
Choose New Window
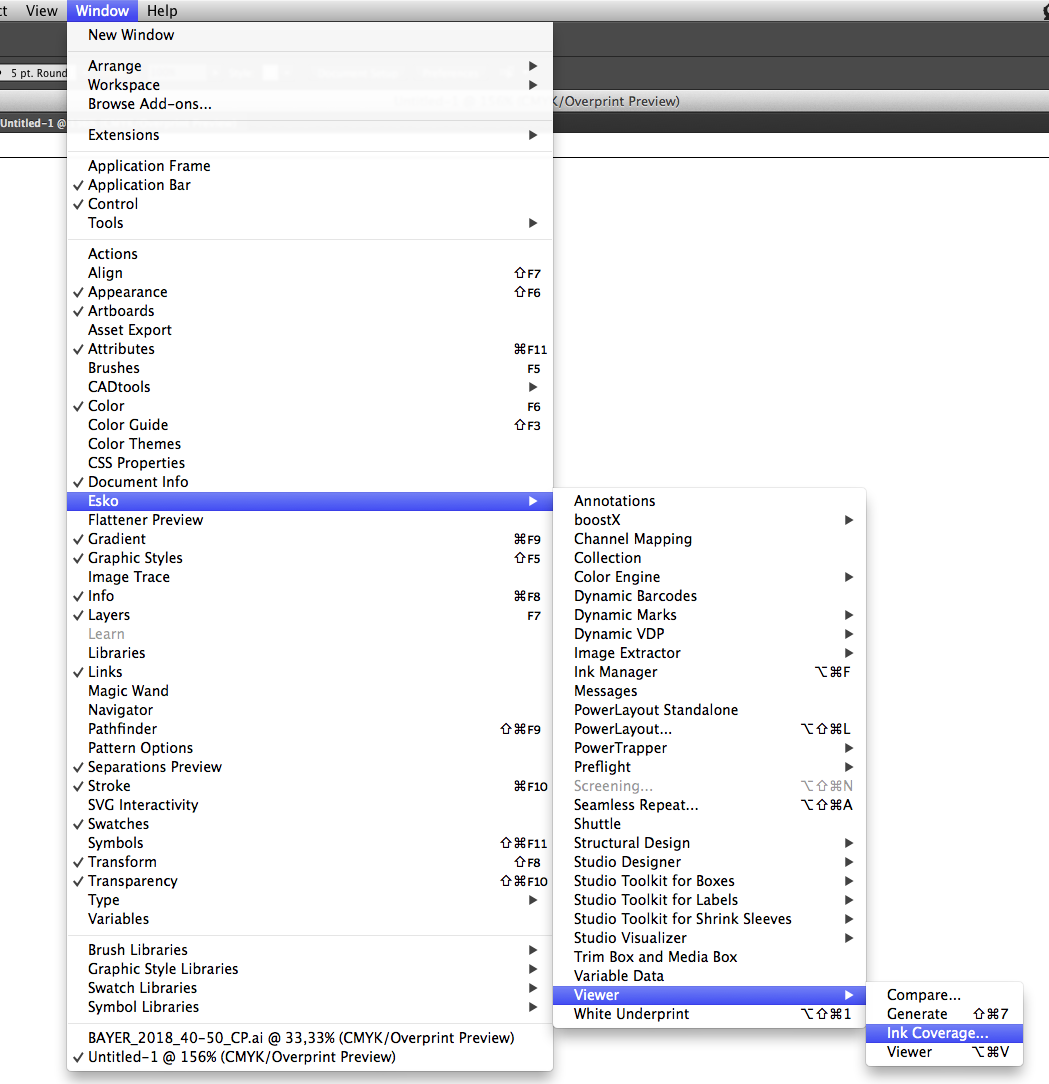[x=310, y=35]
